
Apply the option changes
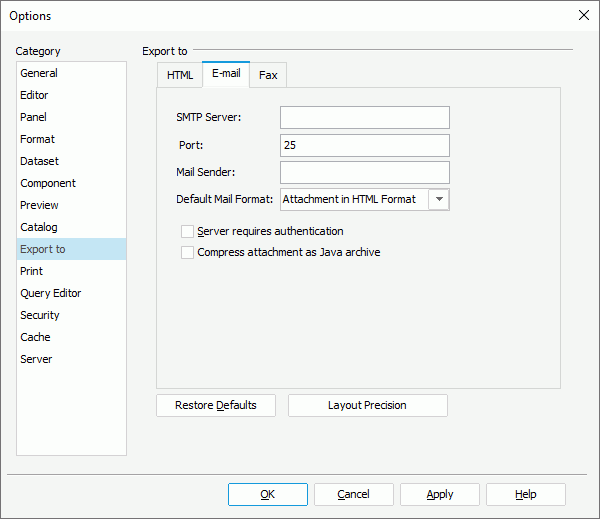pyautogui.click(x=440, y=495)
